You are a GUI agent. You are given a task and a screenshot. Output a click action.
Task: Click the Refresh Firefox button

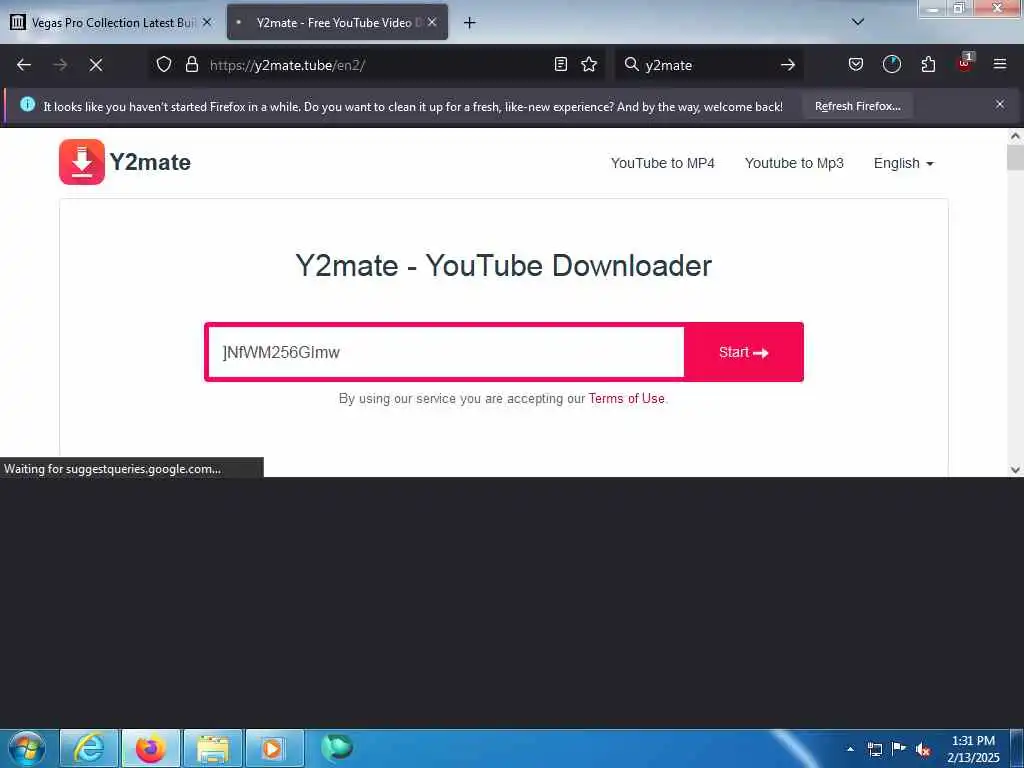pyautogui.click(x=857, y=106)
